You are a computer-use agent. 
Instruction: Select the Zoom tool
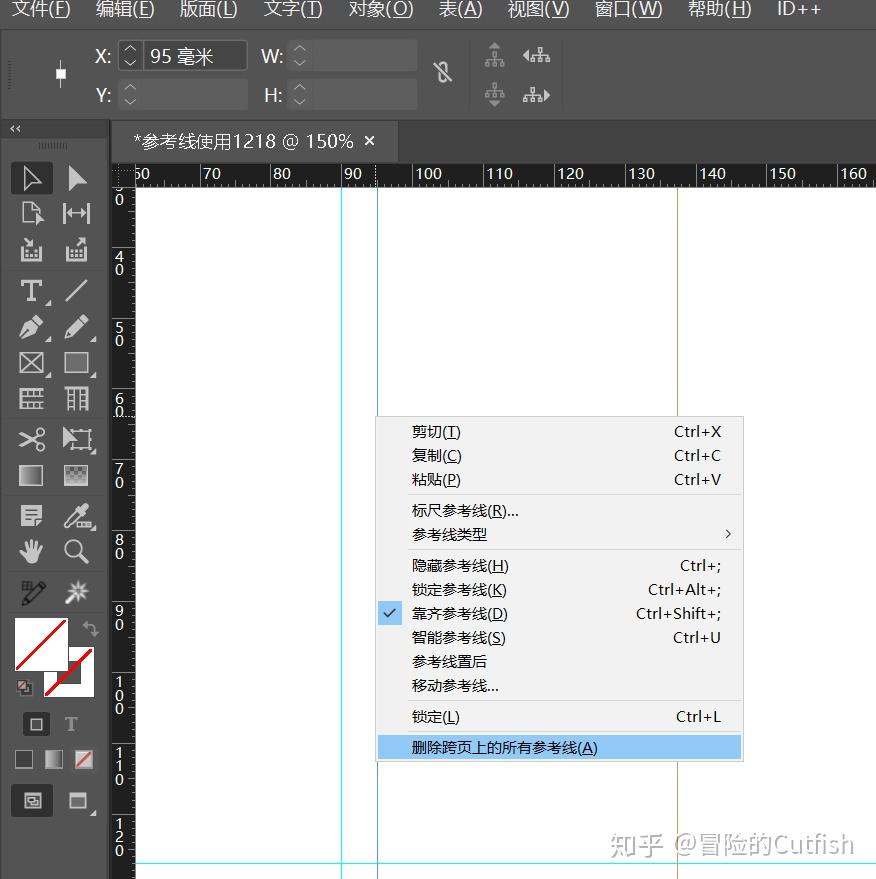pos(77,551)
